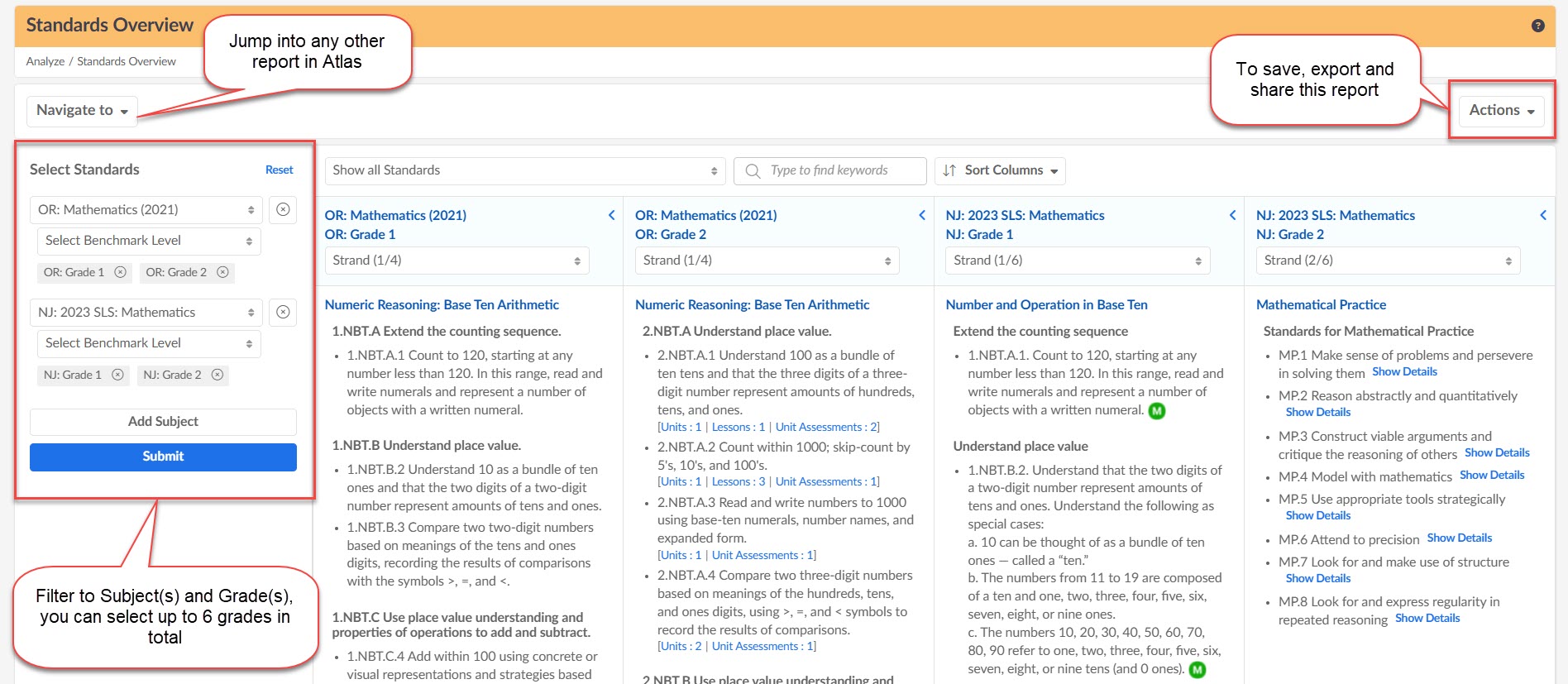Open the Sort Columns dropdown
The width and height of the screenshot is (1568, 684).
tap(1000, 170)
